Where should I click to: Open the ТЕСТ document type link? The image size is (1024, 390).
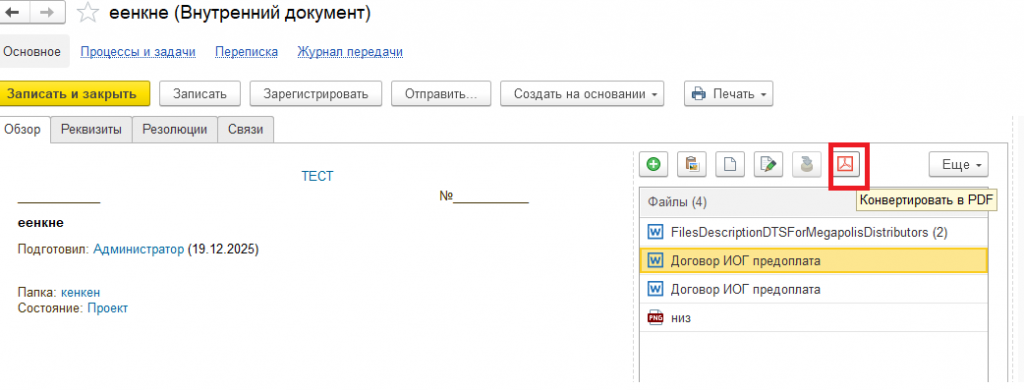click(317, 176)
